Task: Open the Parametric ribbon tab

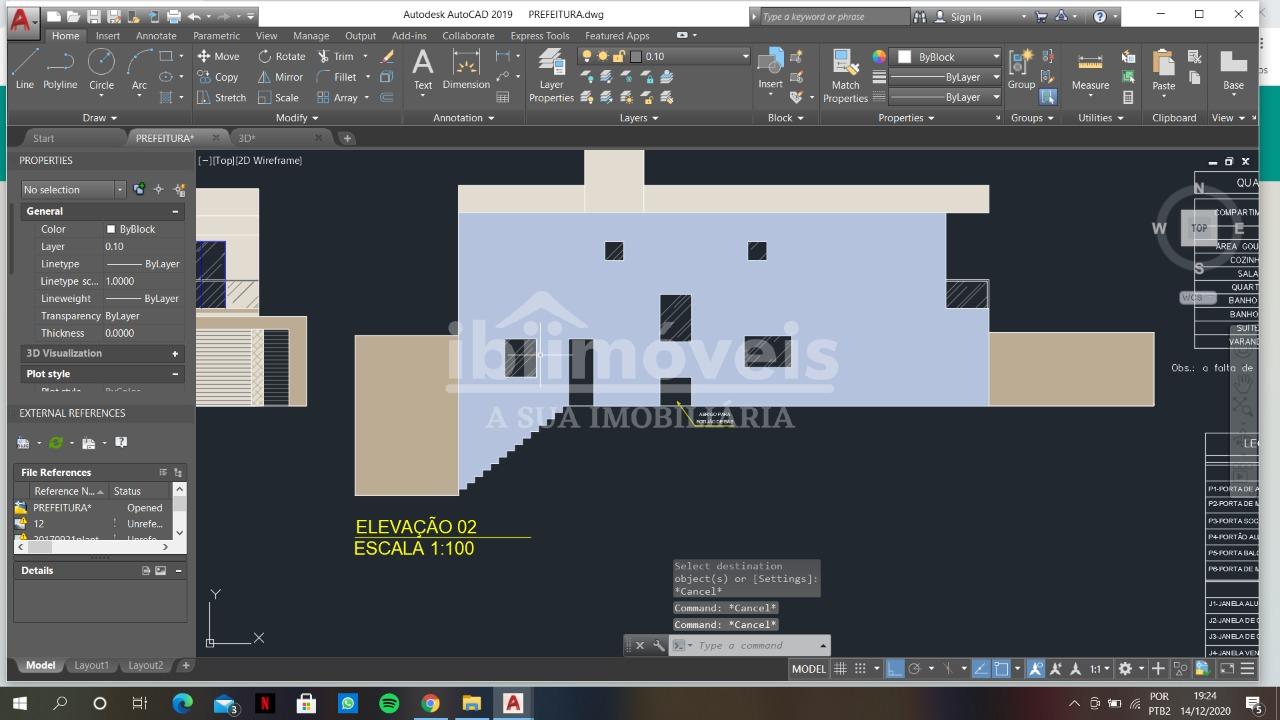Action: tap(216, 36)
